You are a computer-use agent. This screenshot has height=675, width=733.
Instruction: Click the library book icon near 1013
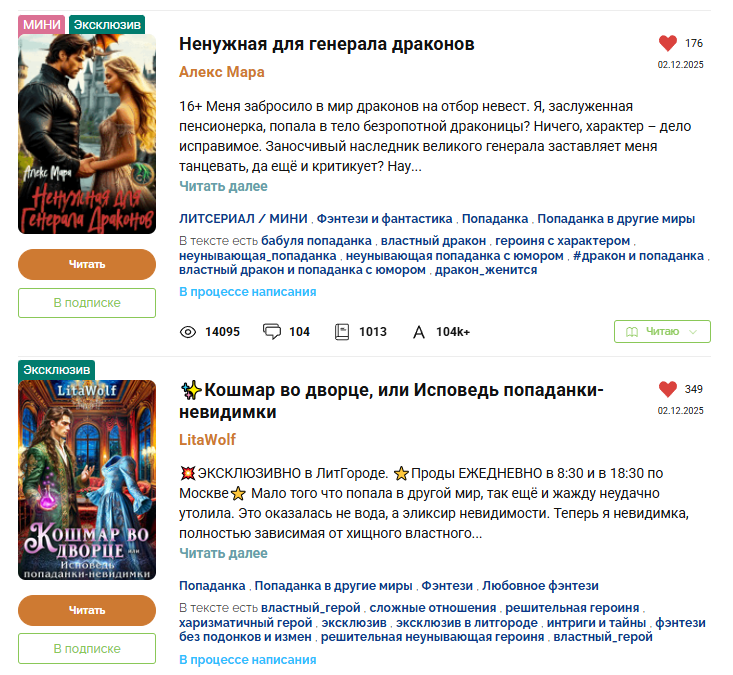click(342, 332)
